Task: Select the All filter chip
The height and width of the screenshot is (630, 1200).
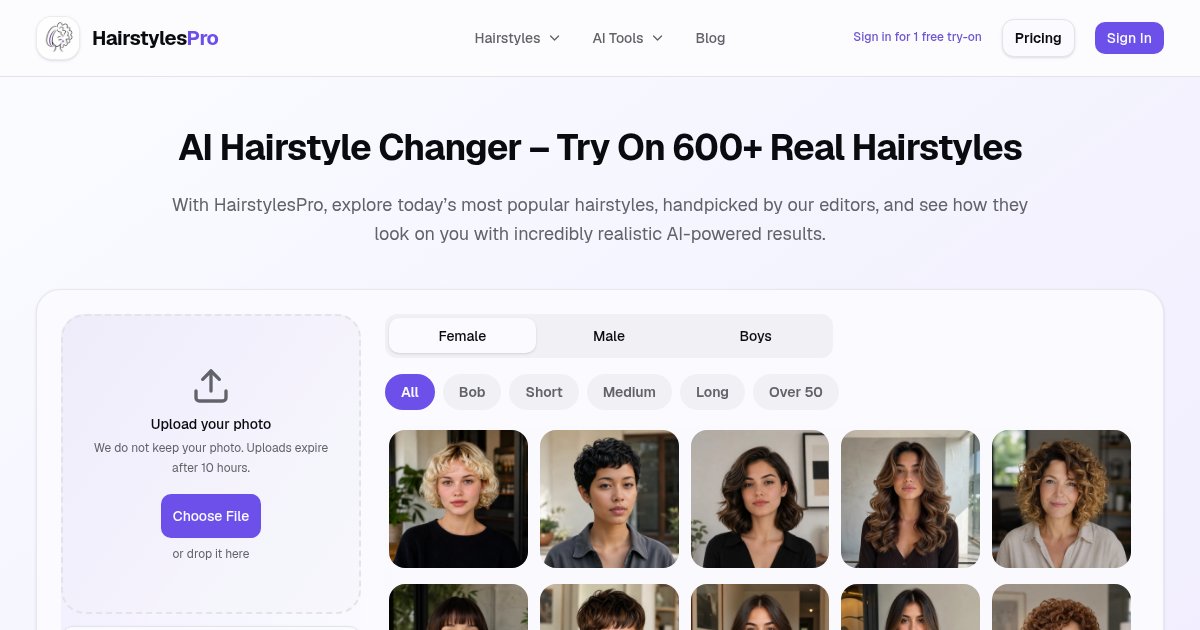Action: click(x=410, y=392)
